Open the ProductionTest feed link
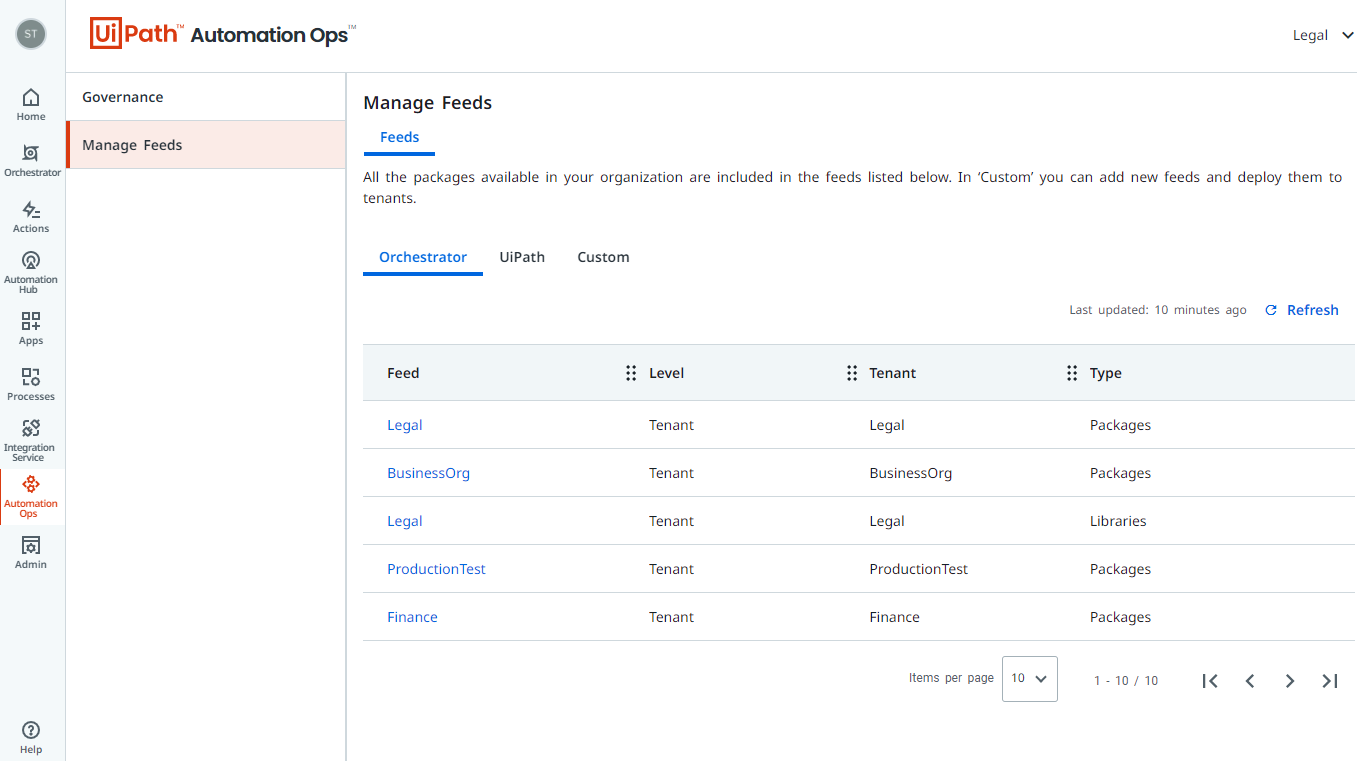Viewport: 1357px width, 761px height. point(436,569)
